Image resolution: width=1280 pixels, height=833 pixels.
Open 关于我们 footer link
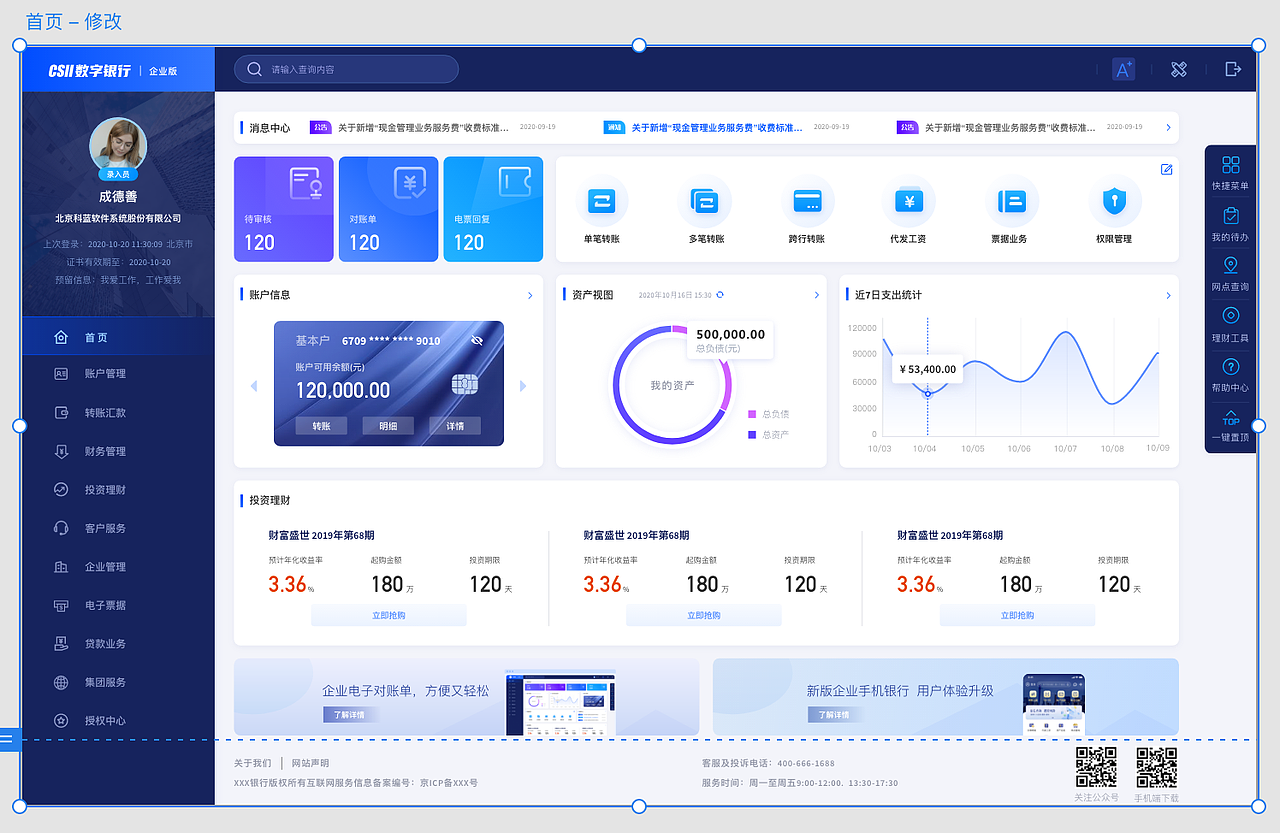252,763
